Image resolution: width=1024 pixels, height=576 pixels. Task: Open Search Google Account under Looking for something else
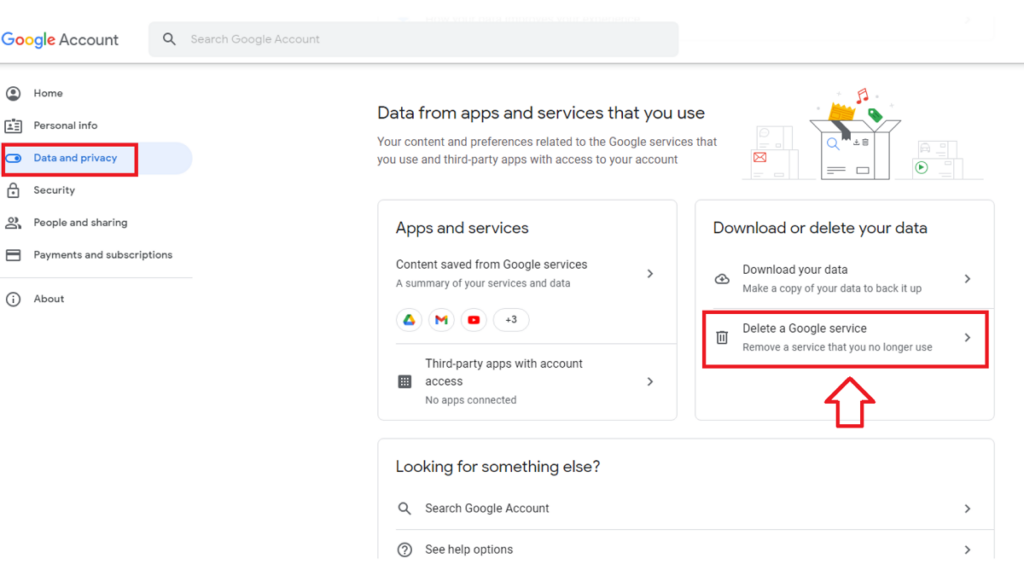pos(686,508)
